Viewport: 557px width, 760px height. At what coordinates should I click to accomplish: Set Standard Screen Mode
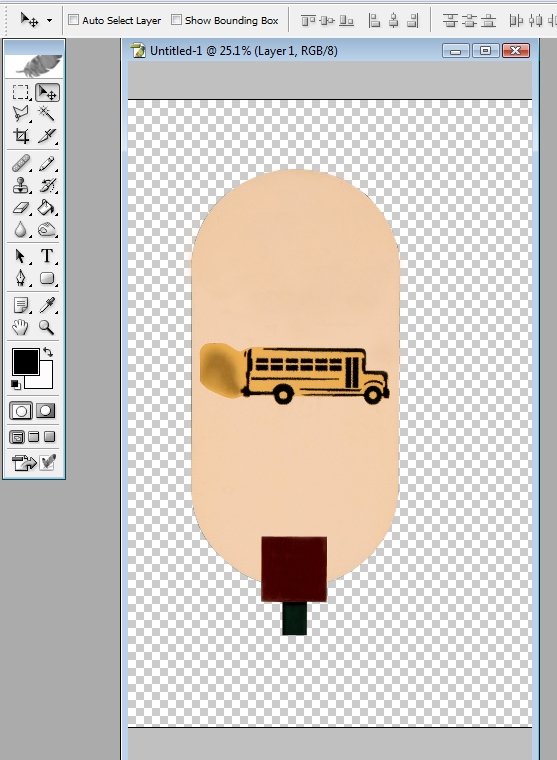tap(17, 437)
